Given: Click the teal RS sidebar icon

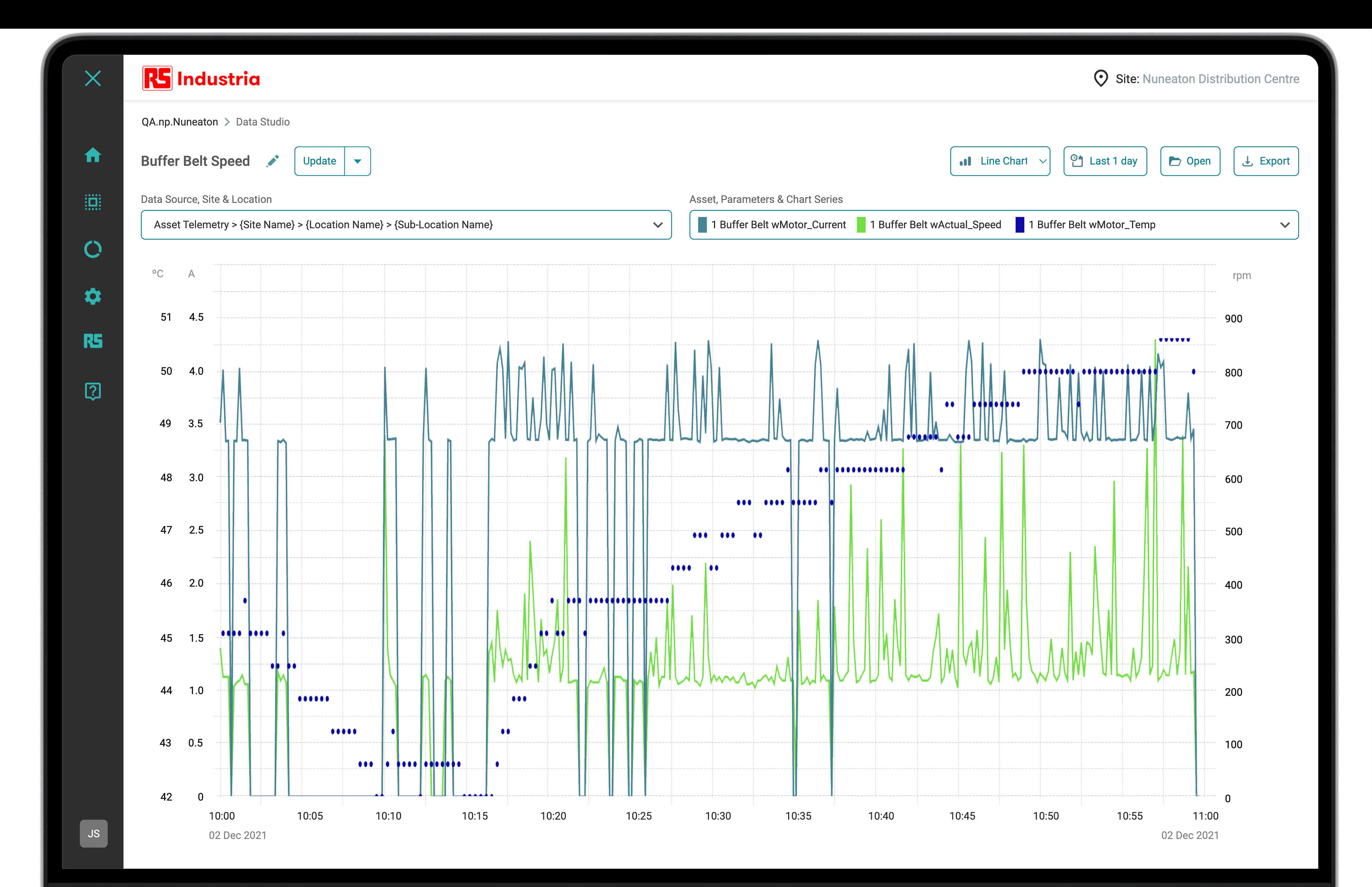Looking at the screenshot, I should click(93, 342).
